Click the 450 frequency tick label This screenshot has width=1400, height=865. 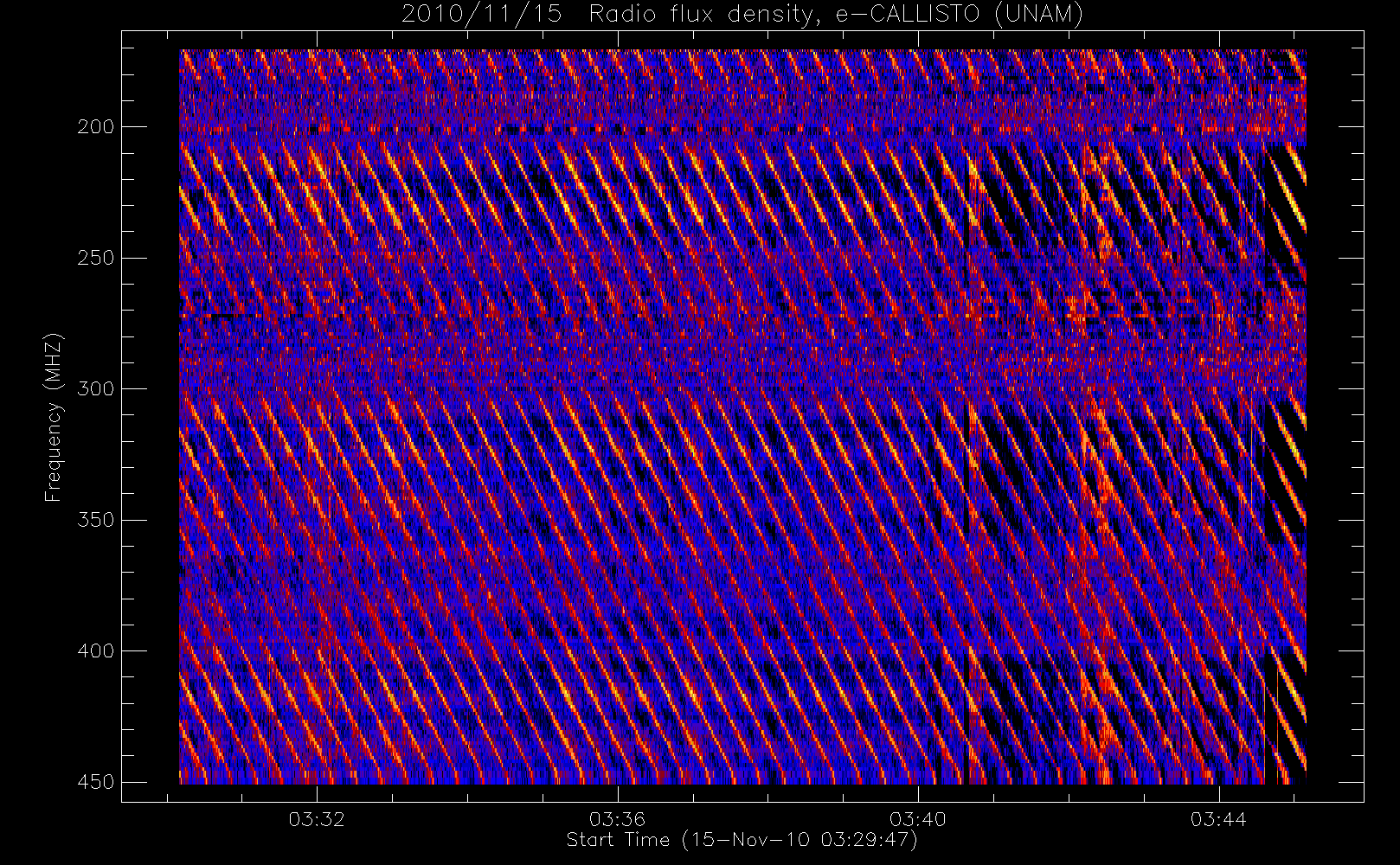95,782
